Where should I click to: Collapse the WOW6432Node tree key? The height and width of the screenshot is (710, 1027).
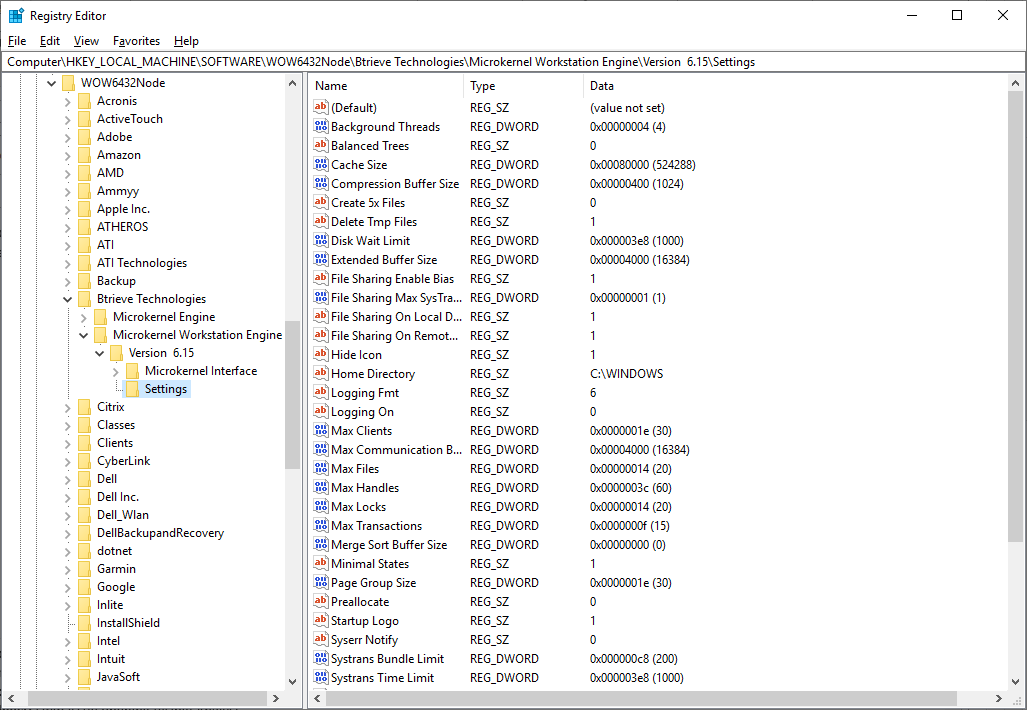pos(51,83)
